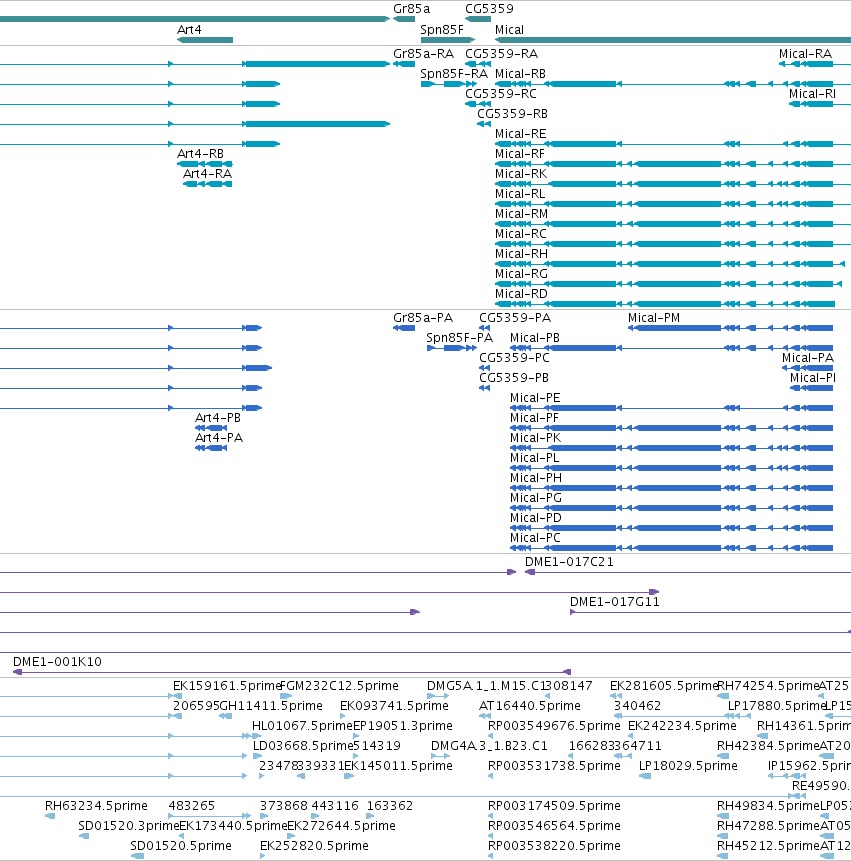This screenshot has height=861, width=851.
Task: Select the EK159161.5prime EST label
Action: pos(227,686)
